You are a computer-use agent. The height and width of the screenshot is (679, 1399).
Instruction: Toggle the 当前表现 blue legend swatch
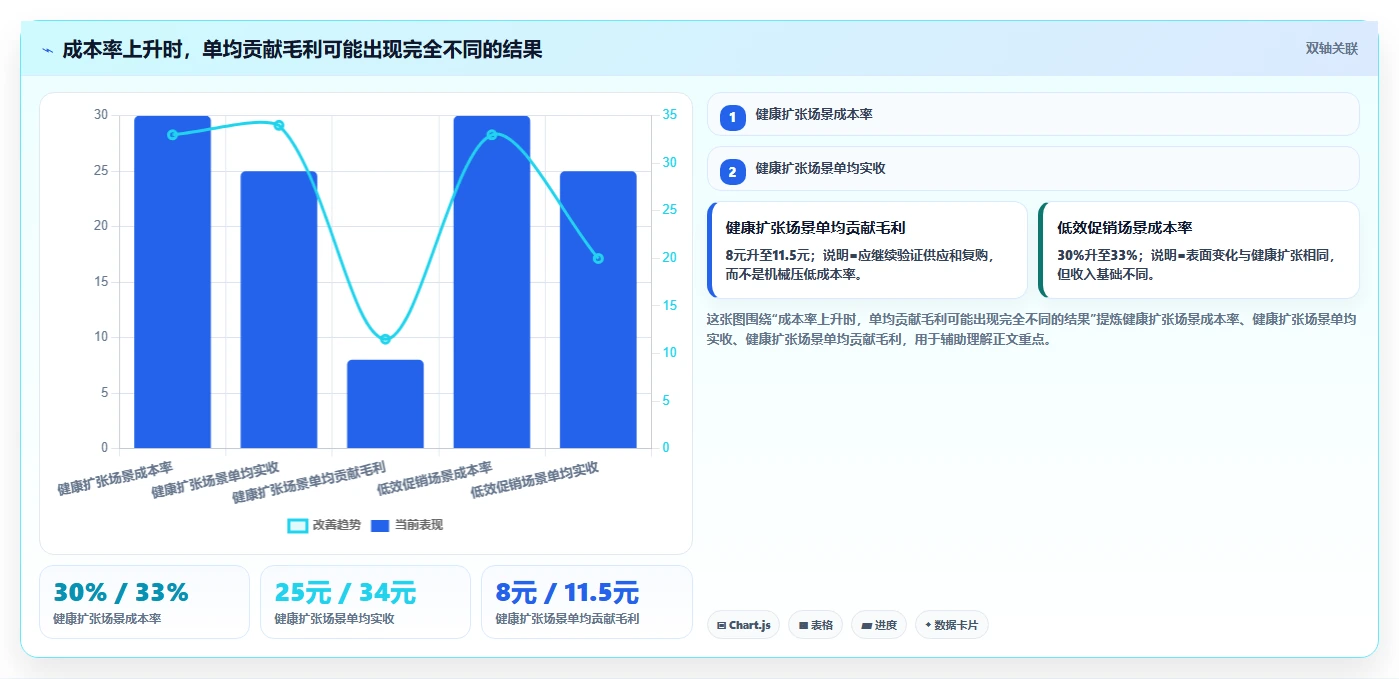pos(380,525)
